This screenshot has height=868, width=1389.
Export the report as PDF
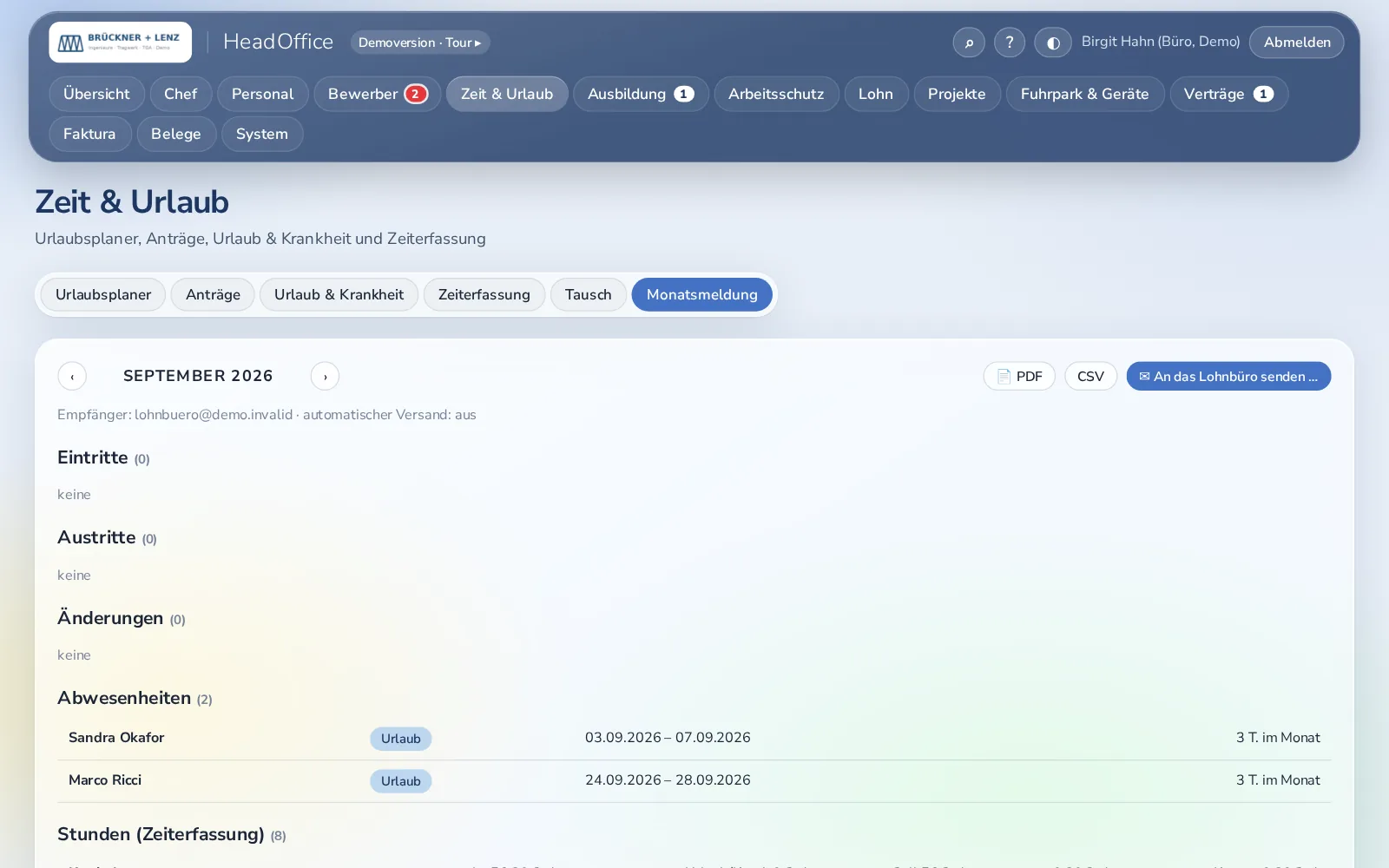(x=1019, y=376)
